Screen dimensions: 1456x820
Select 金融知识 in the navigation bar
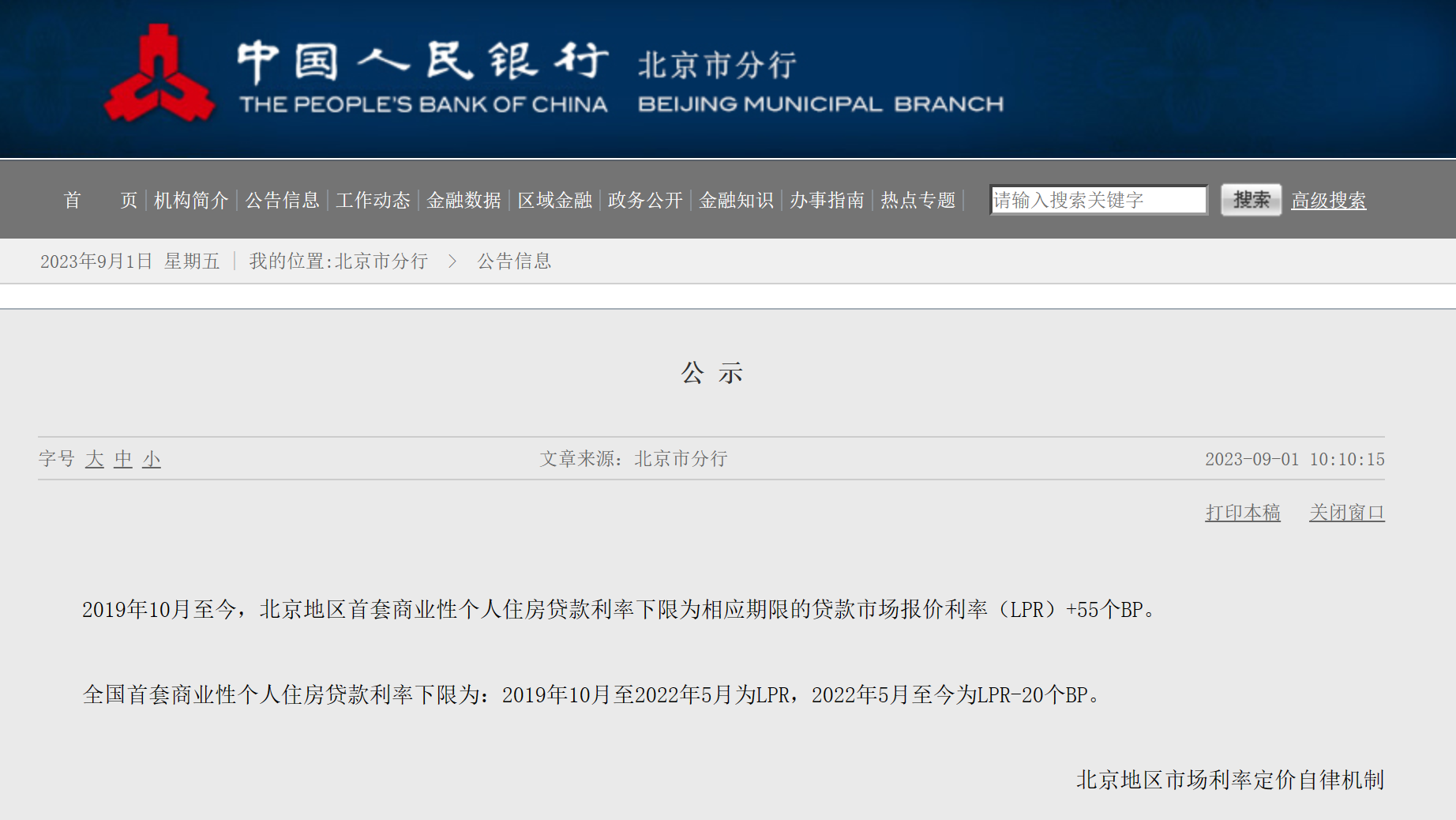tap(736, 201)
